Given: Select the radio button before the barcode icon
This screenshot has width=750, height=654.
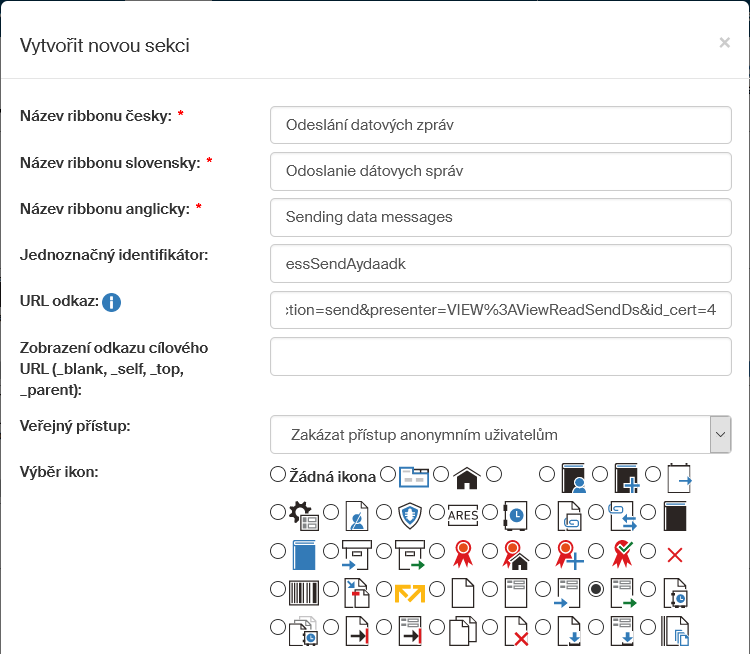Looking at the screenshot, I should click(x=278, y=589).
